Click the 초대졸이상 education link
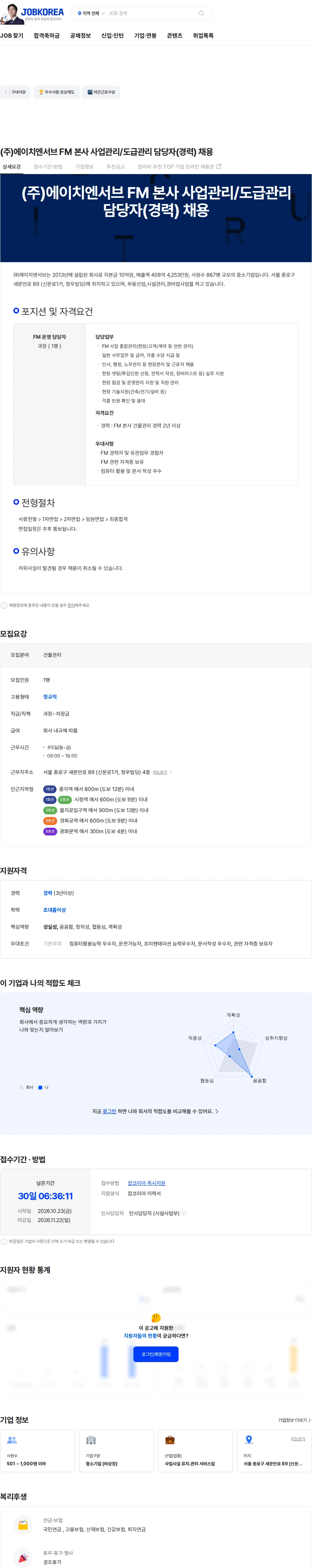Image resolution: width=312 pixels, height=1568 pixels. tap(54, 910)
